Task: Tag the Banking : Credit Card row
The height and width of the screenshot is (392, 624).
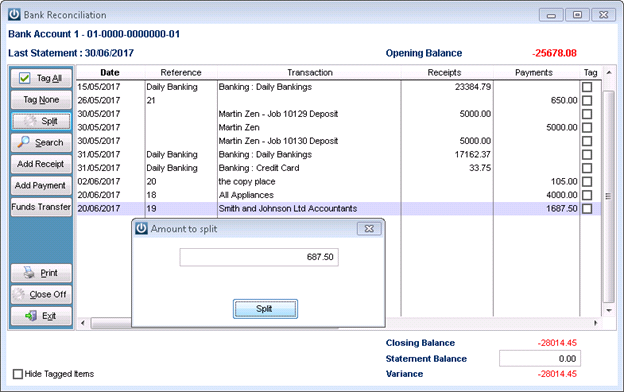Action: 587,168
